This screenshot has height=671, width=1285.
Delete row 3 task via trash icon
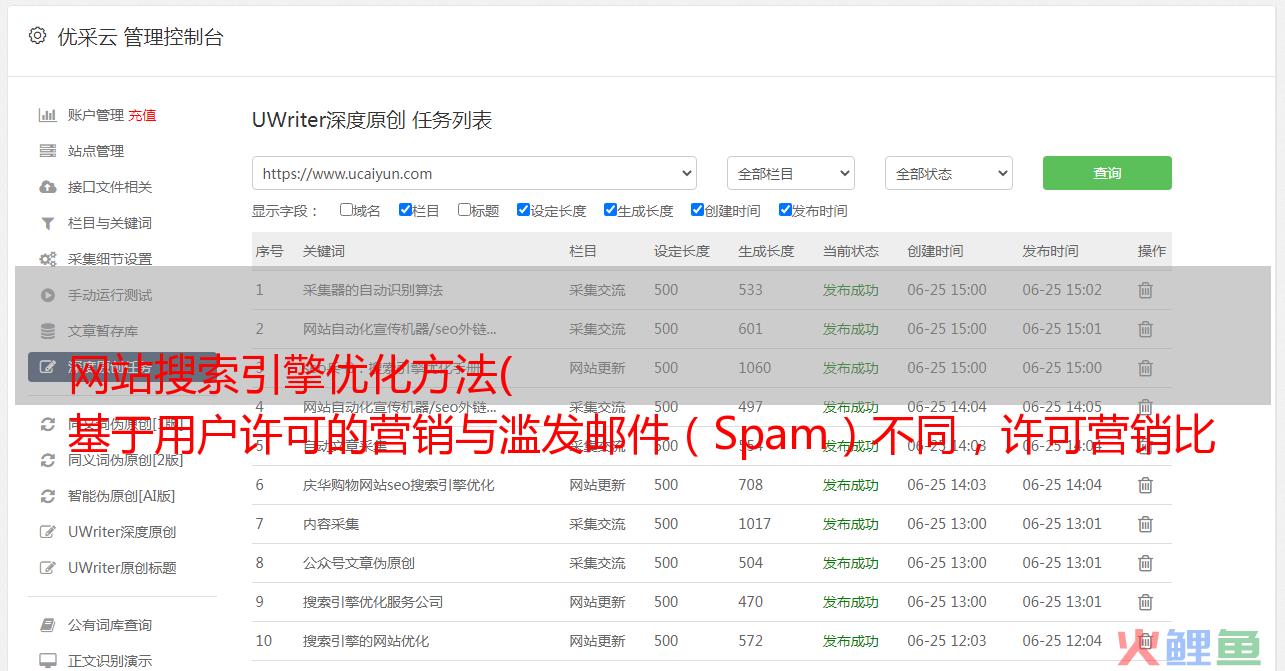point(1145,368)
